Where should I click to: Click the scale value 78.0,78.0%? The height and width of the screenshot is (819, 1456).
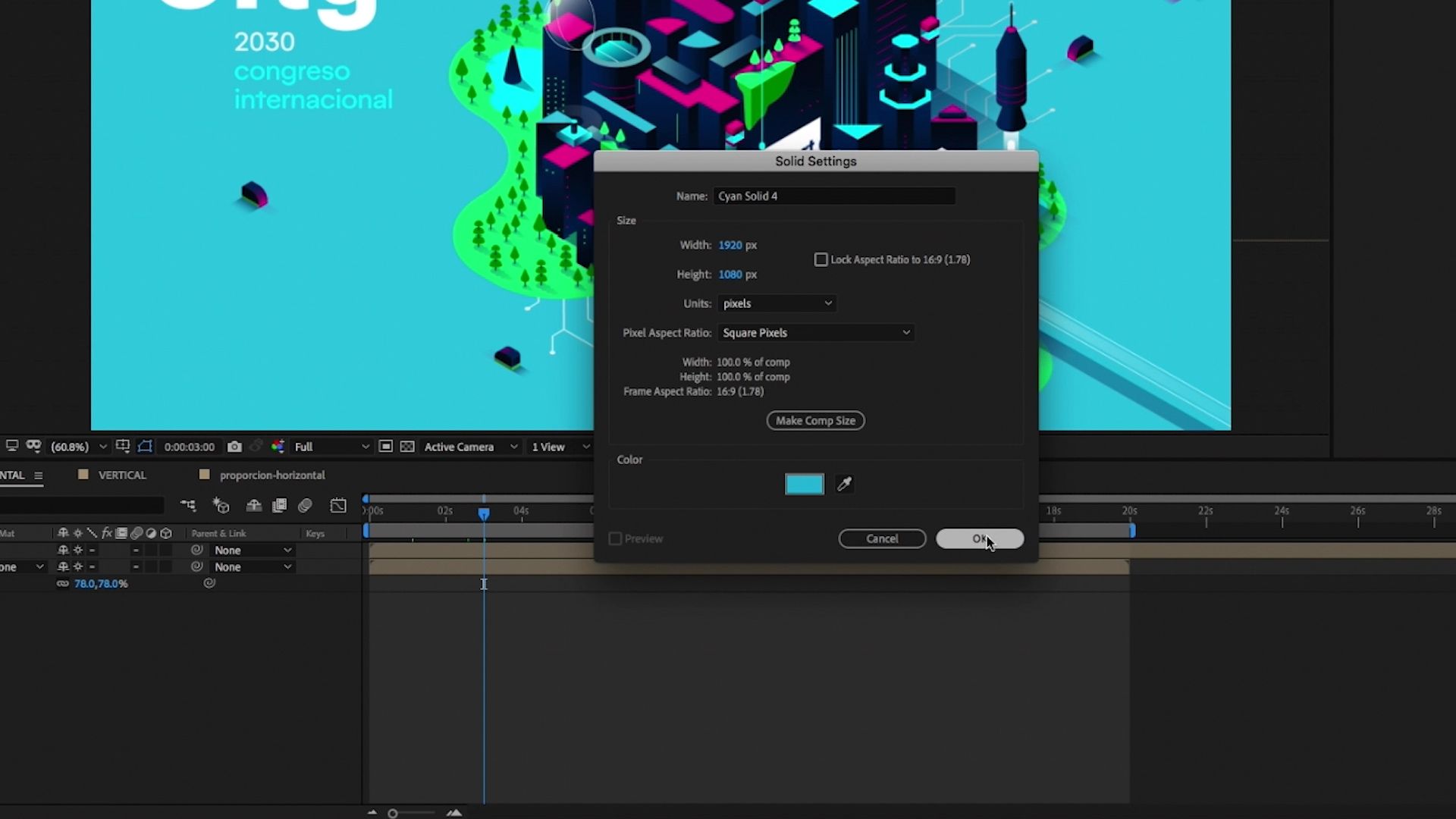[101, 583]
